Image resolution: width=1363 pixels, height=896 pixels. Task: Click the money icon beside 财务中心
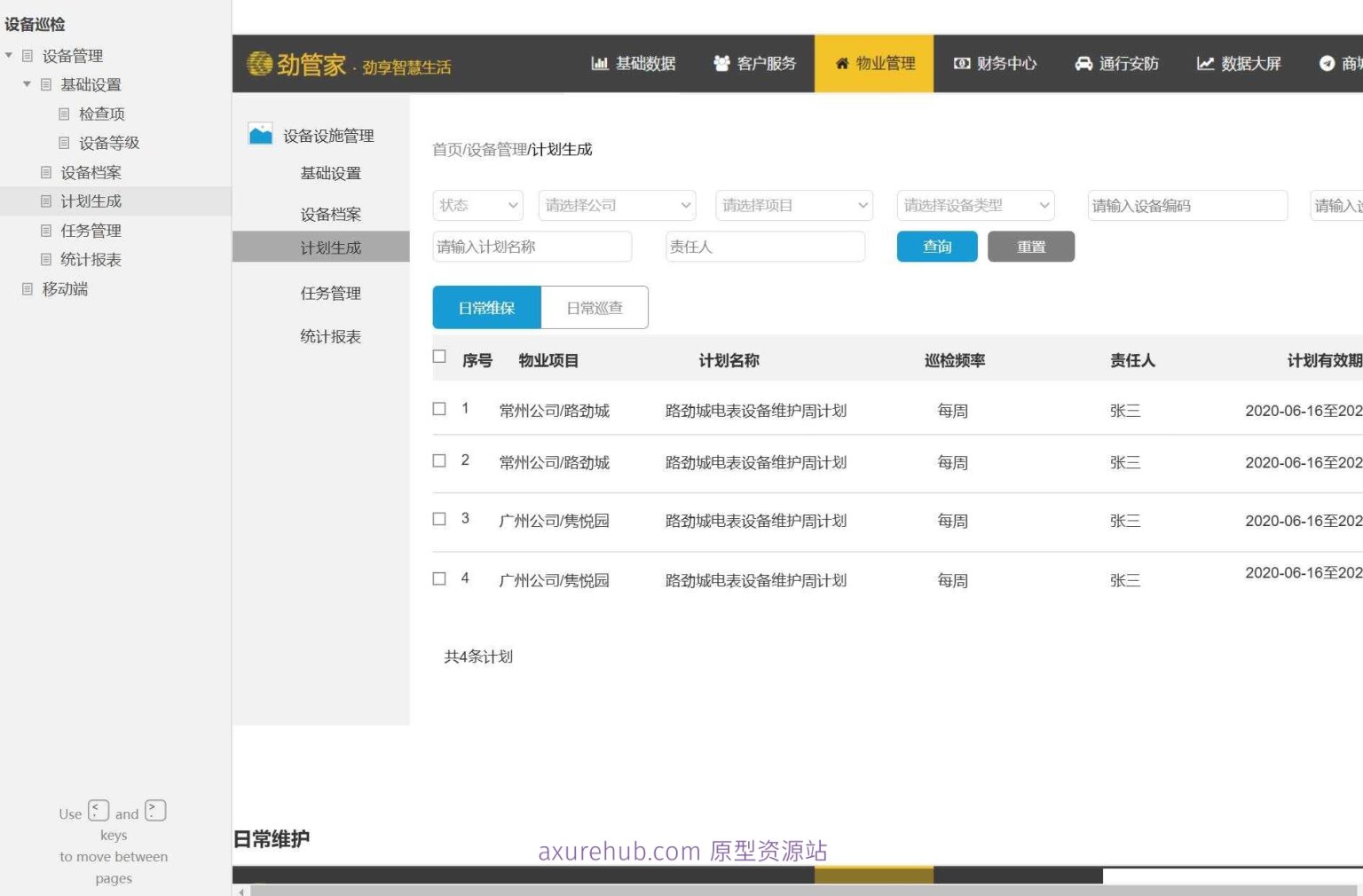coord(962,64)
